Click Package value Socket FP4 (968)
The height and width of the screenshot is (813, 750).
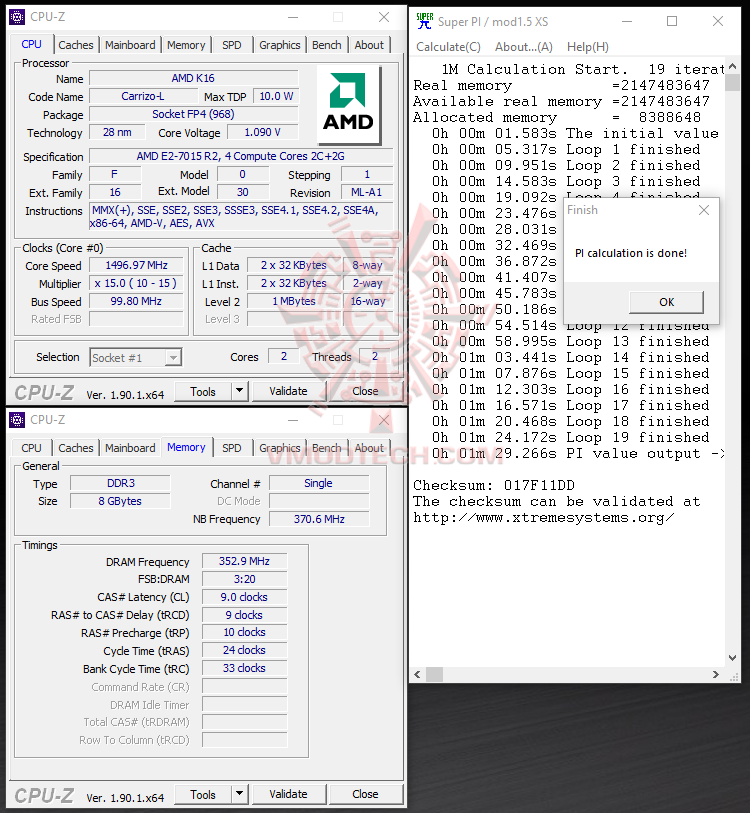click(x=193, y=114)
